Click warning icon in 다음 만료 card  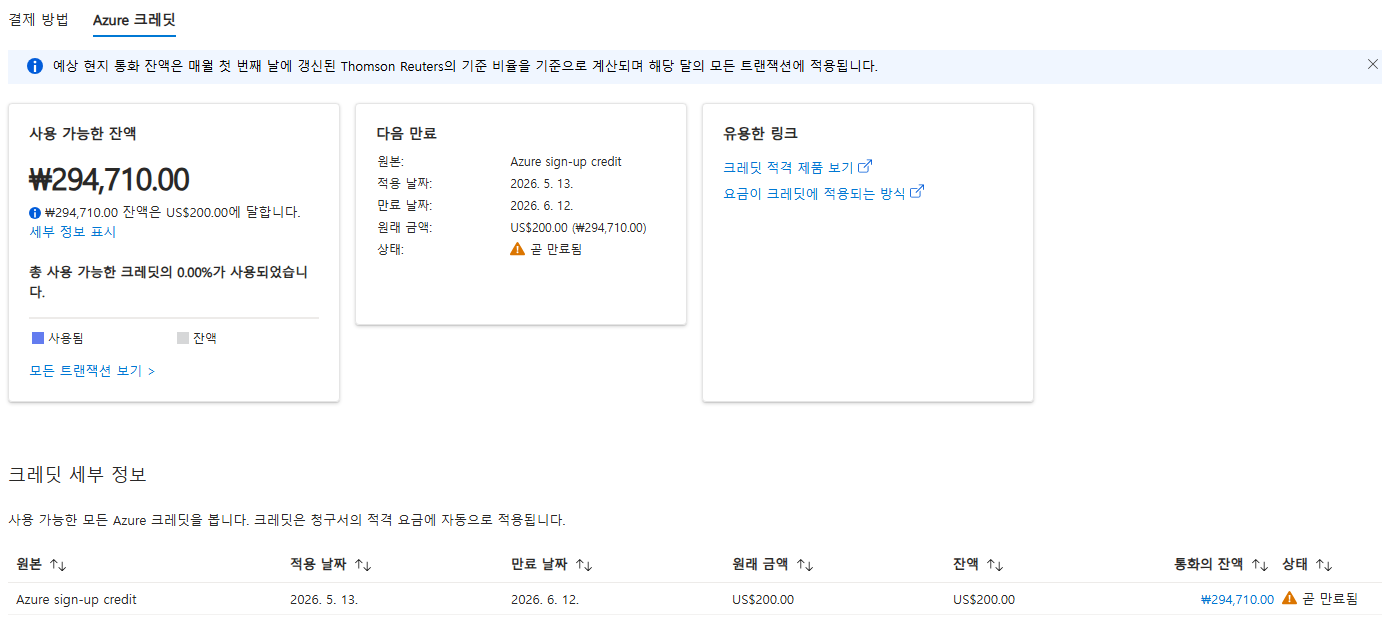pos(517,249)
